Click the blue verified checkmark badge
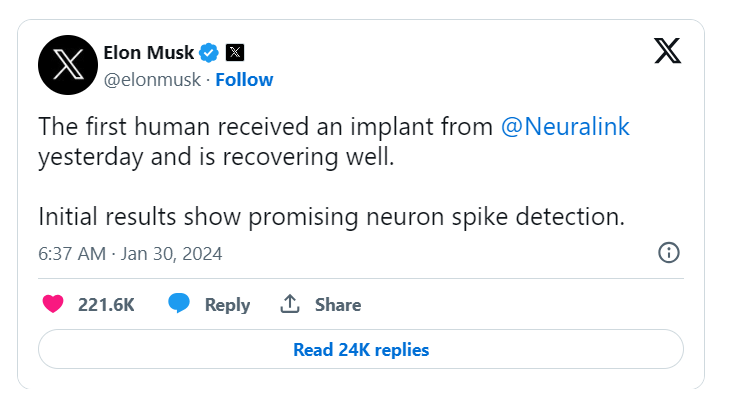Screen dimensions: 730x395 pyautogui.click(x=209, y=53)
